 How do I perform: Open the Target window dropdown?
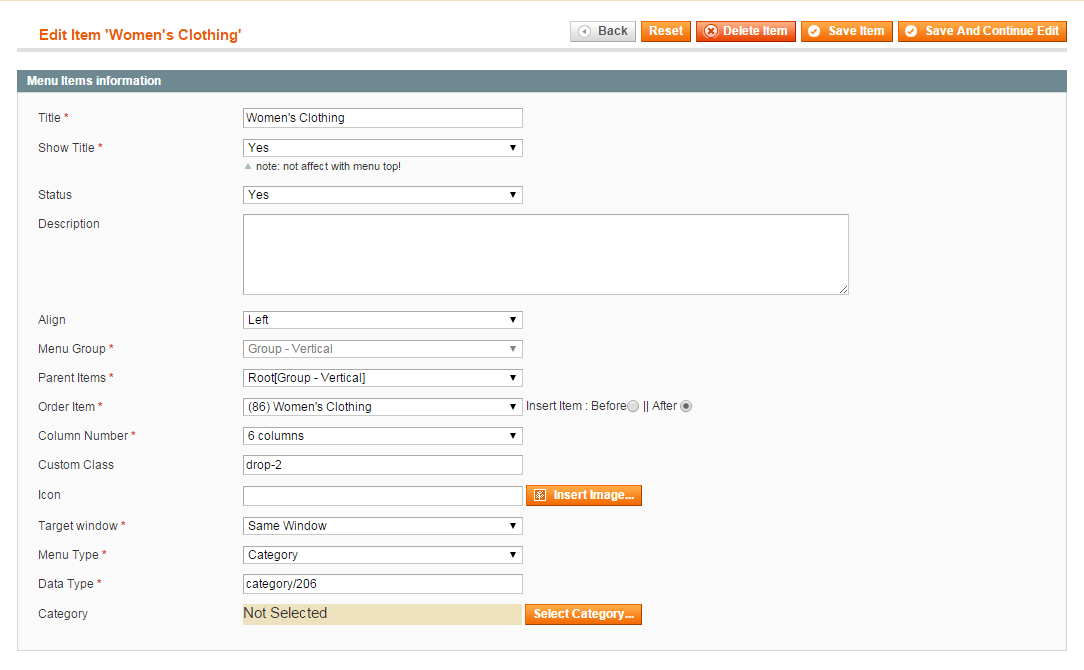383,526
